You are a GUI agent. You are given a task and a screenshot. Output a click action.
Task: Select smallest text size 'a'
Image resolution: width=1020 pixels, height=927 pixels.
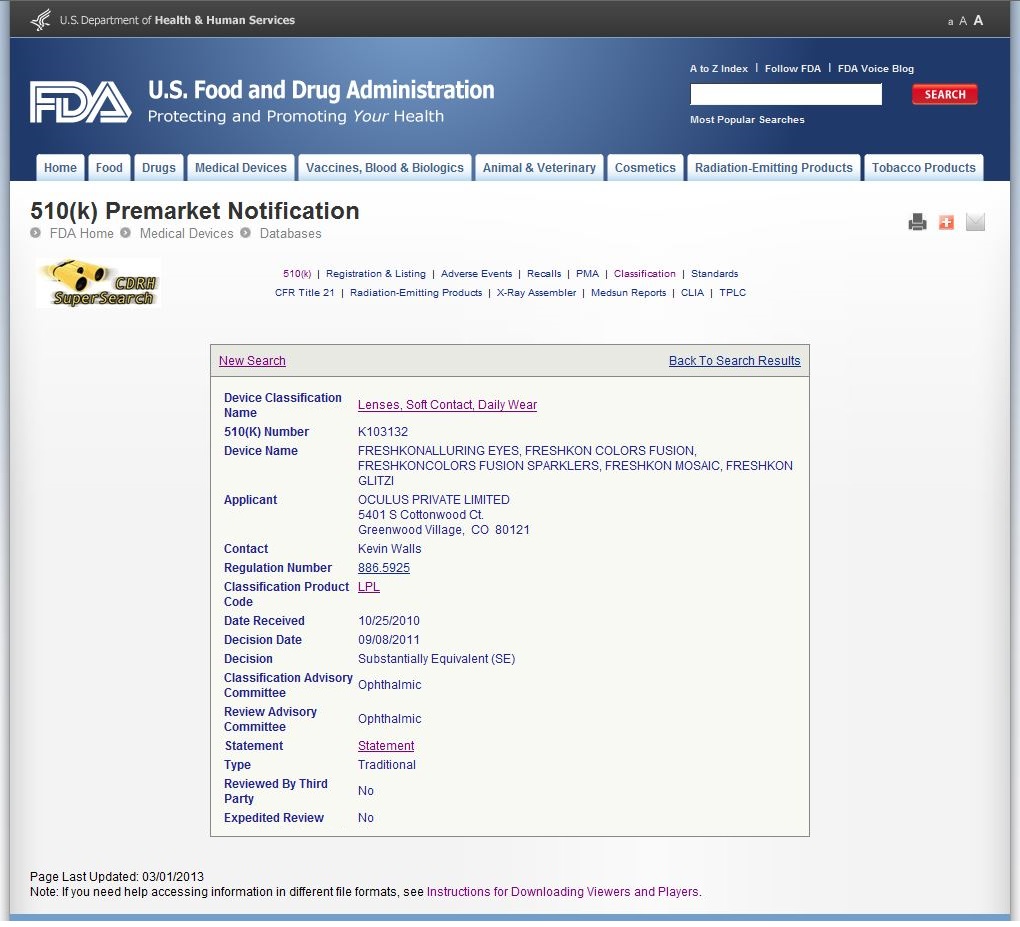pyautogui.click(x=950, y=21)
